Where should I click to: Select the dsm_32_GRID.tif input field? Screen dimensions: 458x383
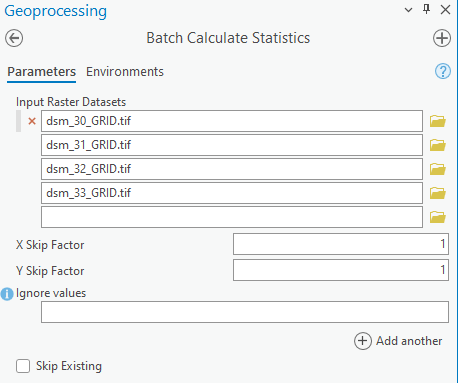232,169
